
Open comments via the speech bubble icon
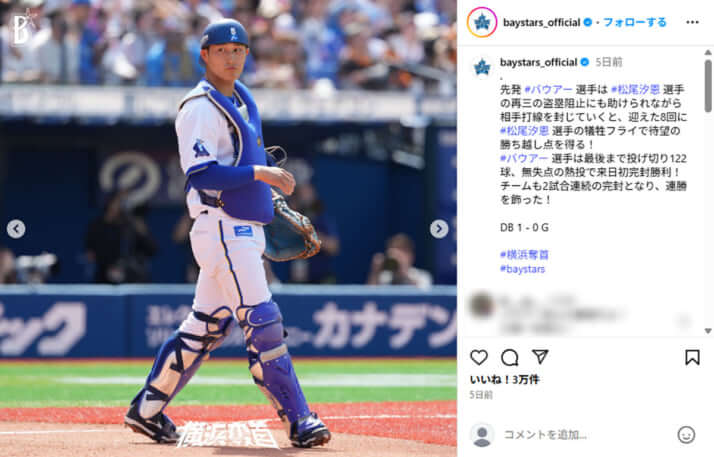pos(510,357)
